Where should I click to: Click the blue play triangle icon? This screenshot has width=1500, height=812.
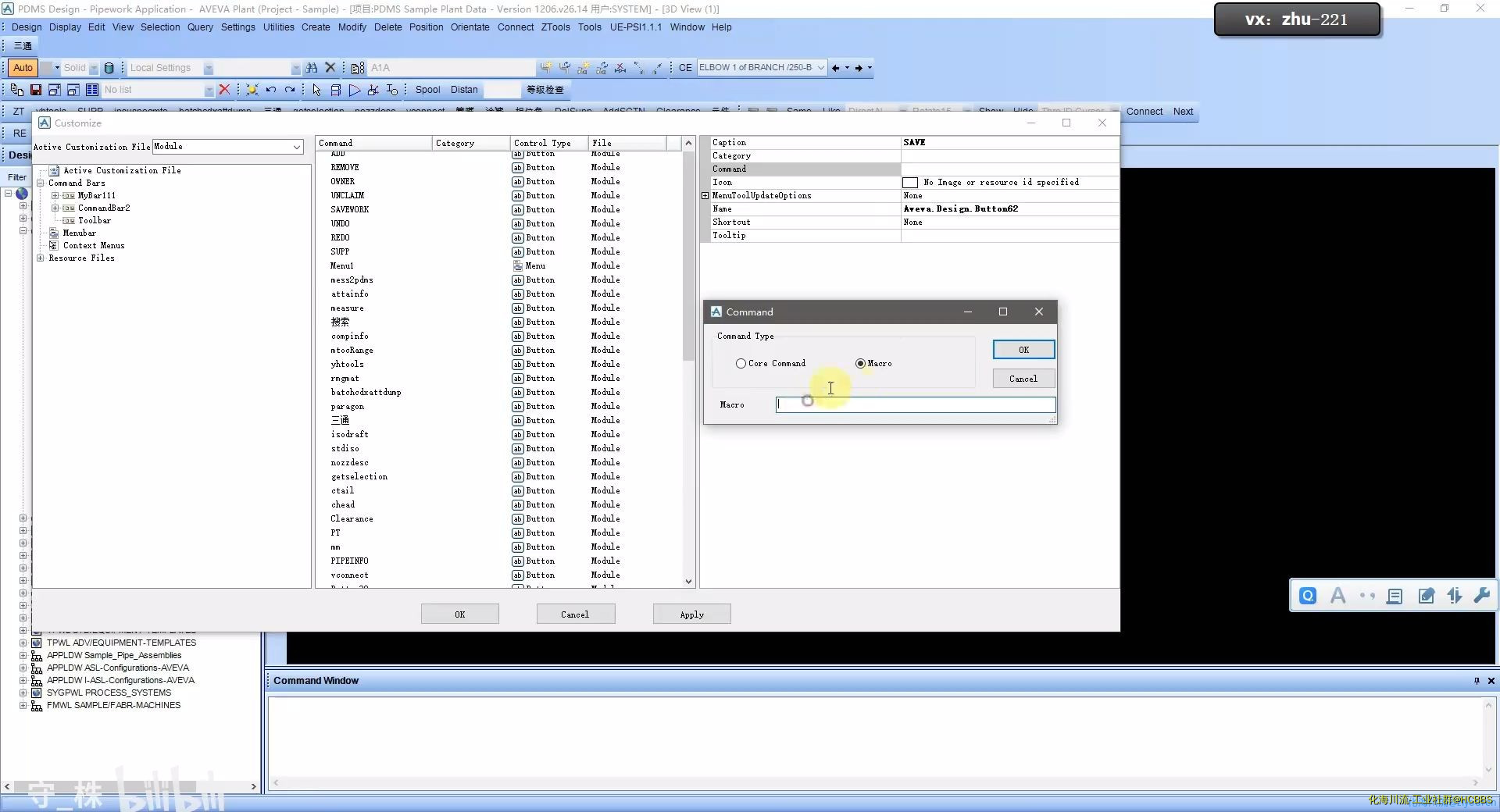tap(355, 90)
